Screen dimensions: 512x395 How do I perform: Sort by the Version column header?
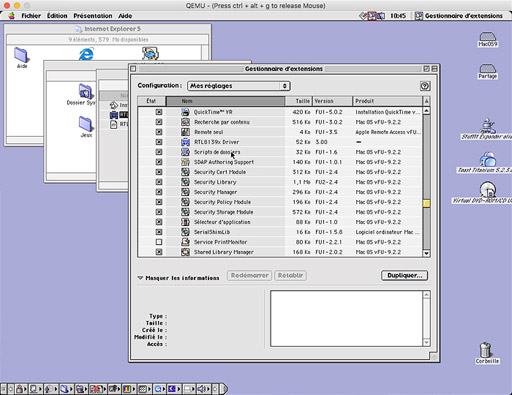tap(332, 101)
